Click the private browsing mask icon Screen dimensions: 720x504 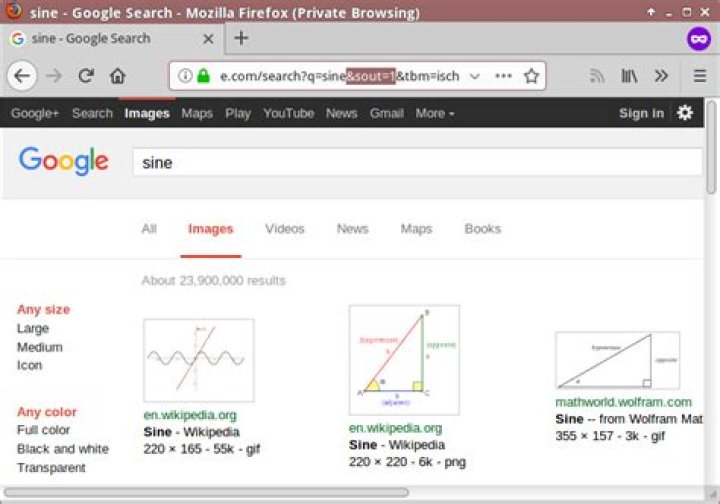[698, 39]
